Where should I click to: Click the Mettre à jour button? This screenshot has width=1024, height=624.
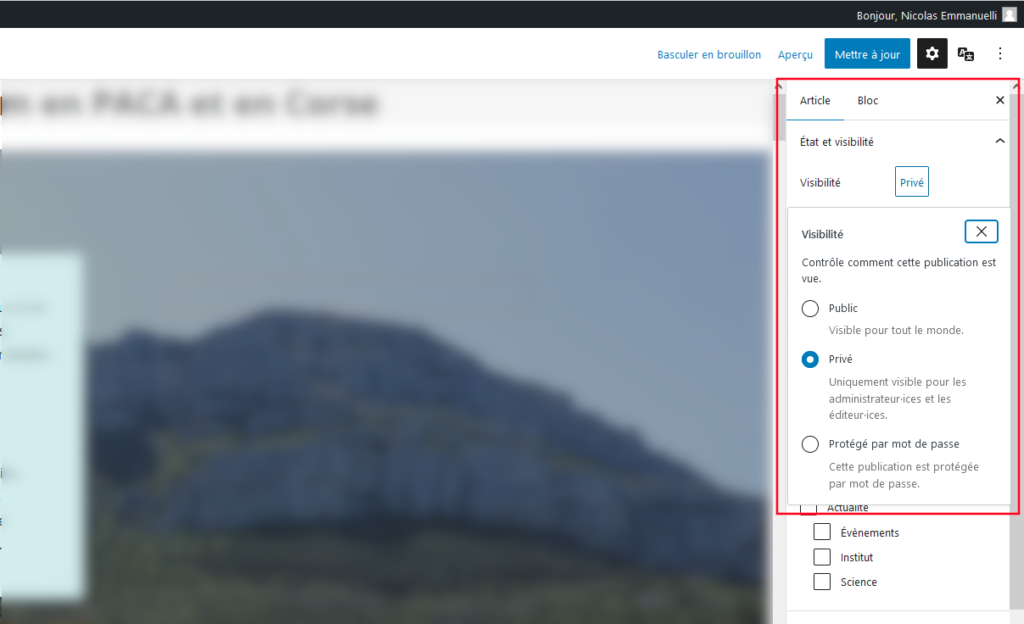pyautogui.click(x=867, y=54)
